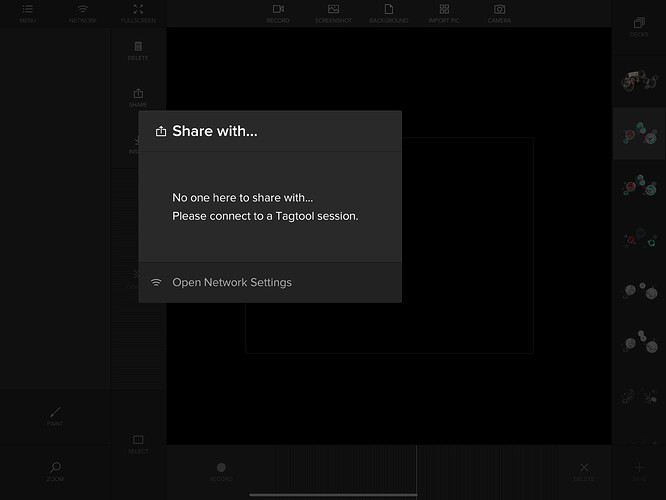
Task: Open Network Settings from the share dialog
Action: pyautogui.click(x=231, y=283)
